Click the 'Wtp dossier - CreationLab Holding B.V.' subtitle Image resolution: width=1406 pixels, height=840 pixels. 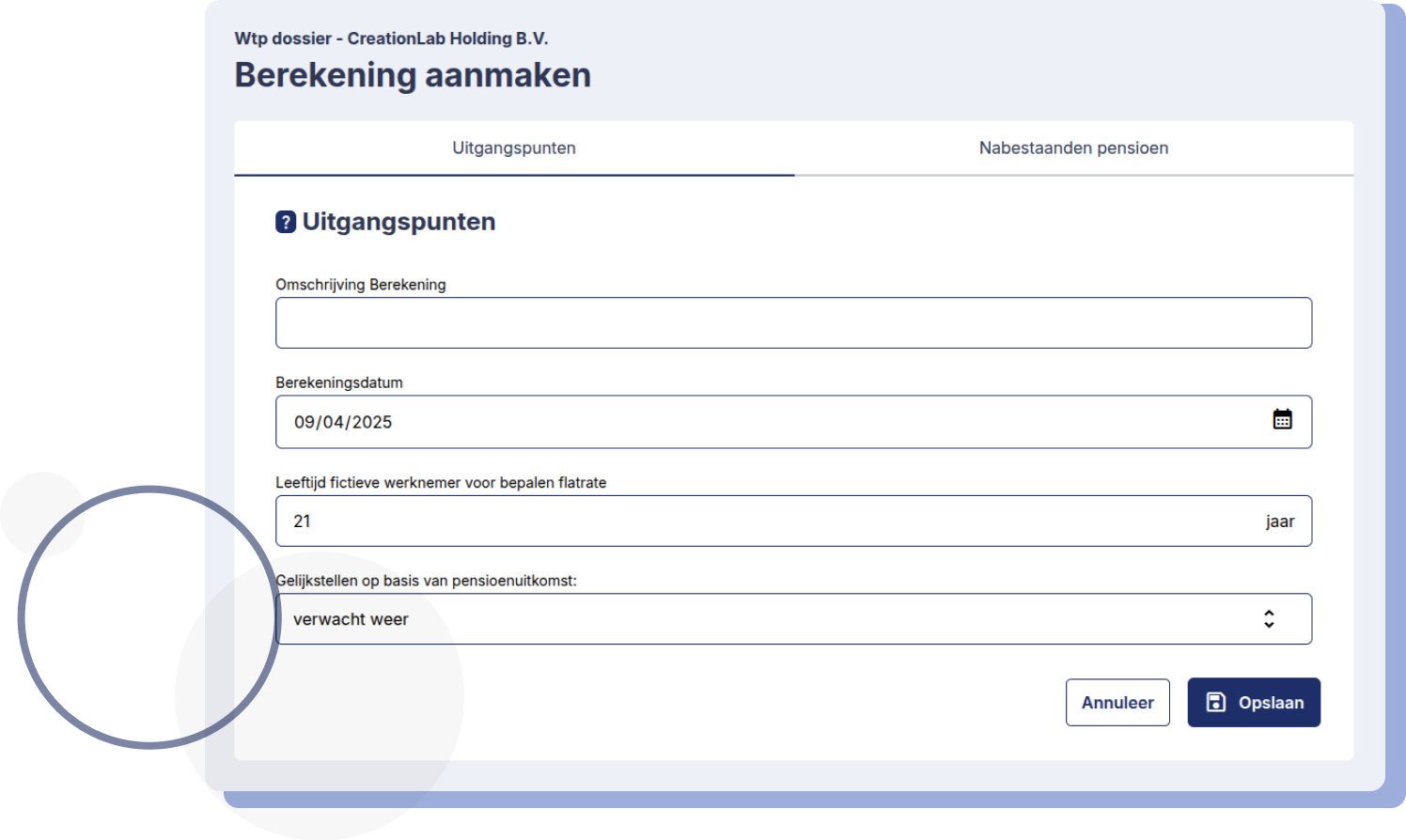point(391,39)
